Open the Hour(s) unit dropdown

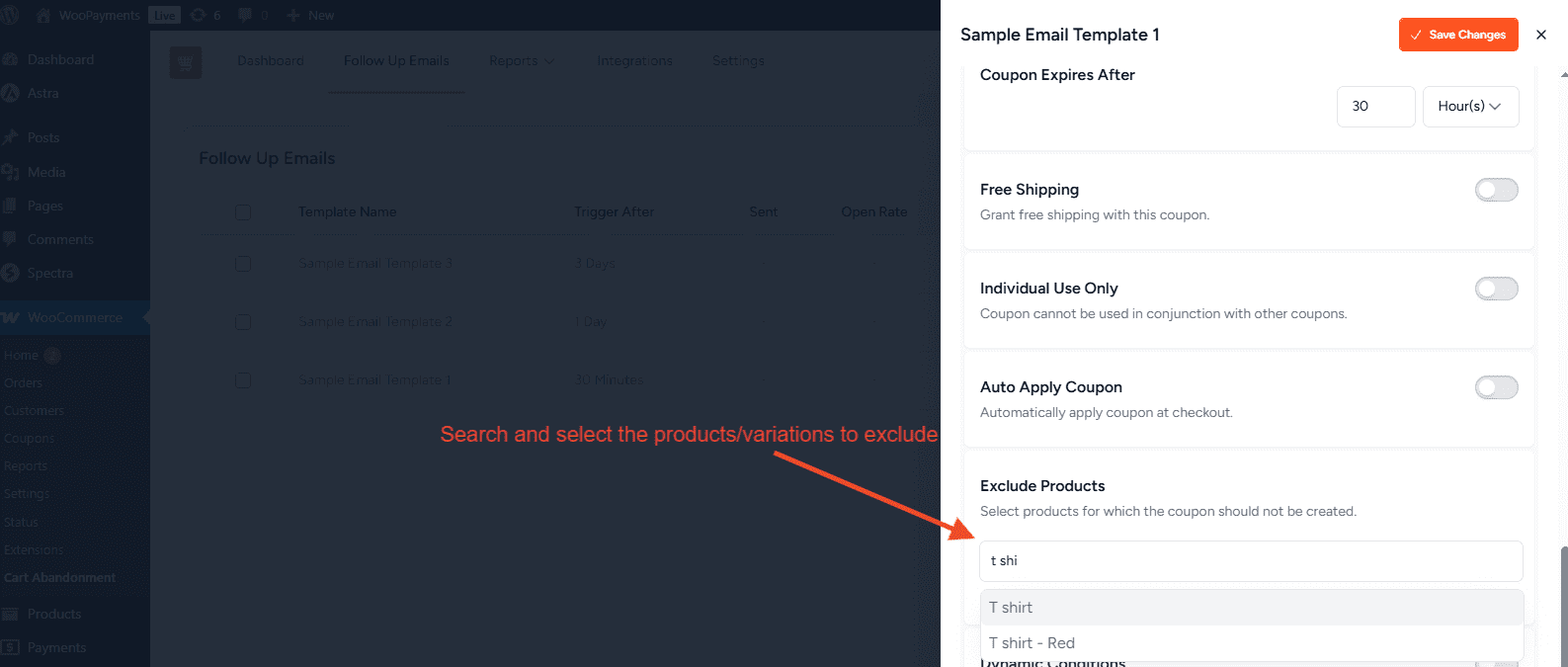click(x=1469, y=107)
